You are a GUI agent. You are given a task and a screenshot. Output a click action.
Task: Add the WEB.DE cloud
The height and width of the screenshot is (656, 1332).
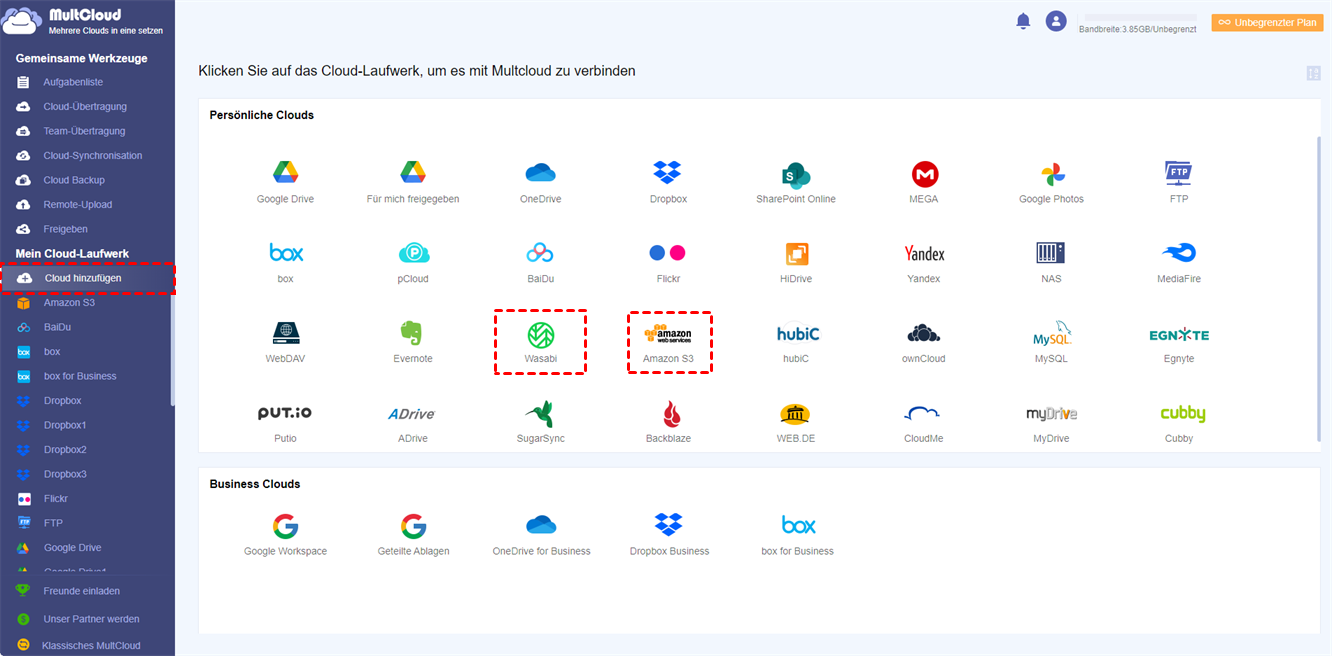coord(795,413)
